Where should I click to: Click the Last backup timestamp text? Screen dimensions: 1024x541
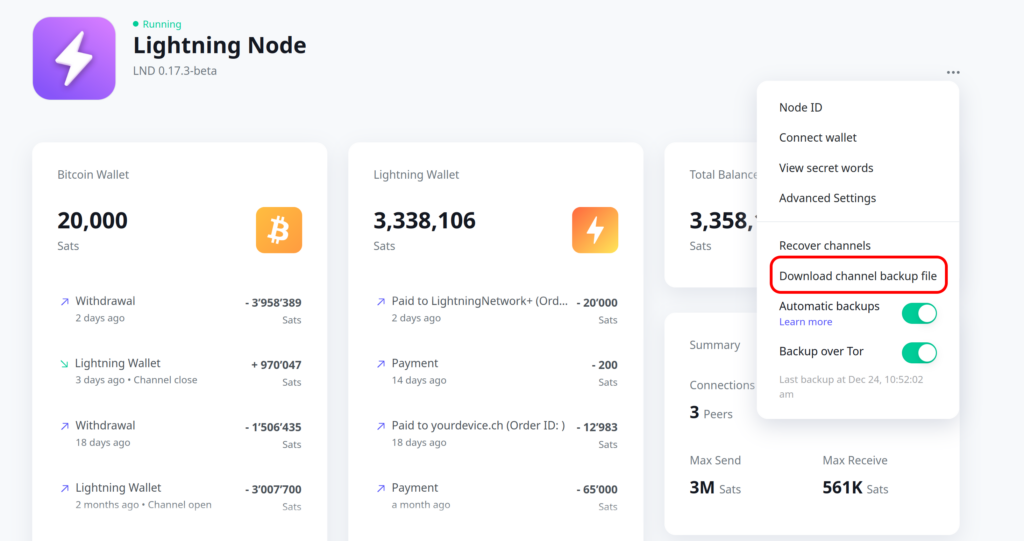pos(851,387)
